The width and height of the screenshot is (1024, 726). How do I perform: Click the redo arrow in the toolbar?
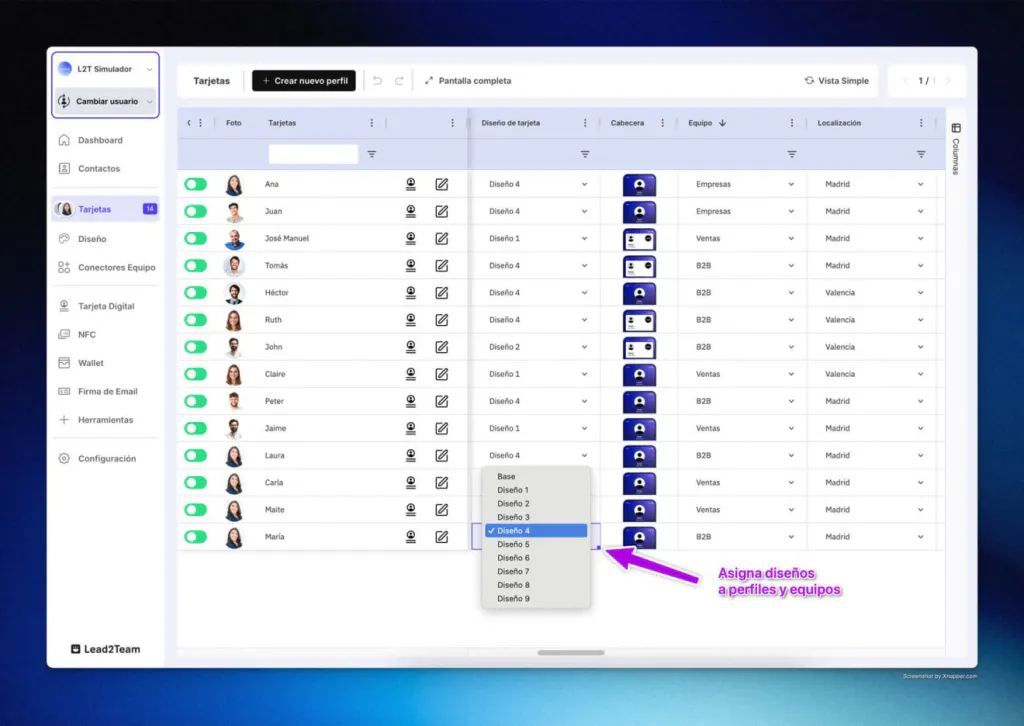pos(399,81)
